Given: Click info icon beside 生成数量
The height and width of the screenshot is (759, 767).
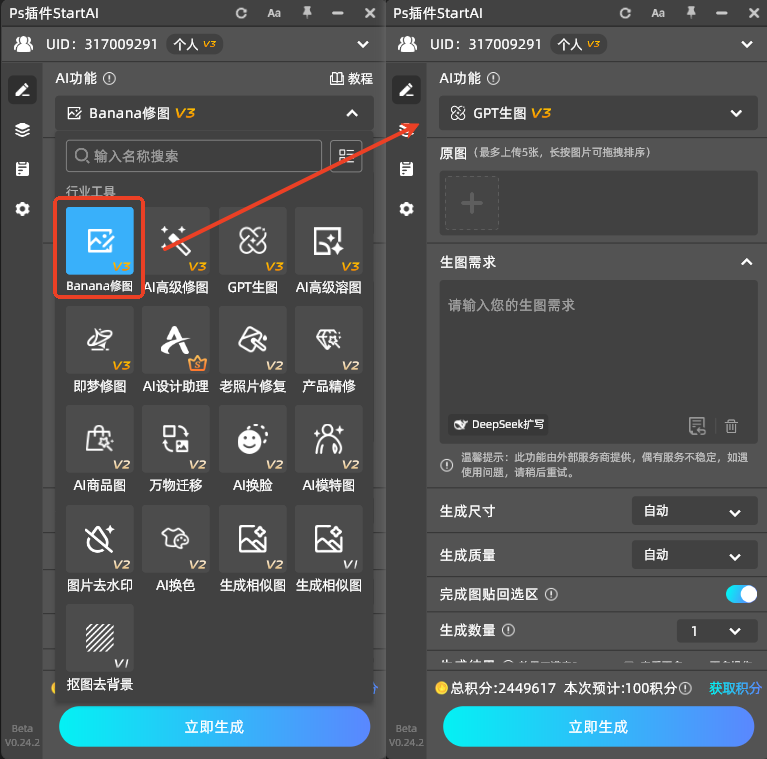Looking at the screenshot, I should (508, 630).
